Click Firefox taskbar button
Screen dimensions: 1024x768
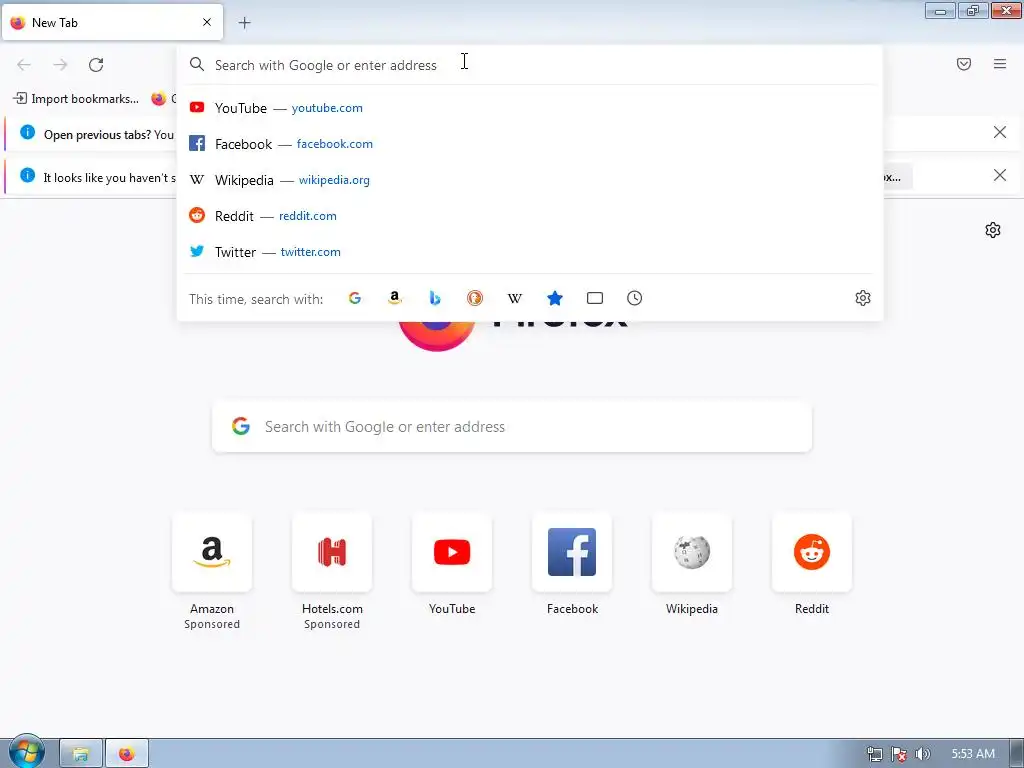127,754
